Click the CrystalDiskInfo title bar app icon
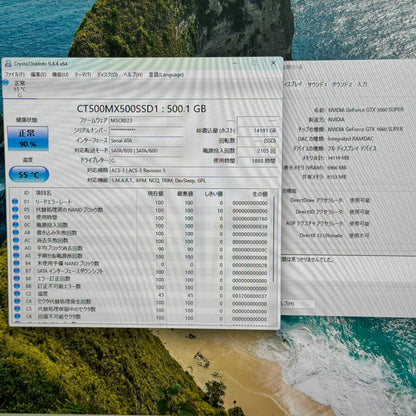 coord(8,64)
